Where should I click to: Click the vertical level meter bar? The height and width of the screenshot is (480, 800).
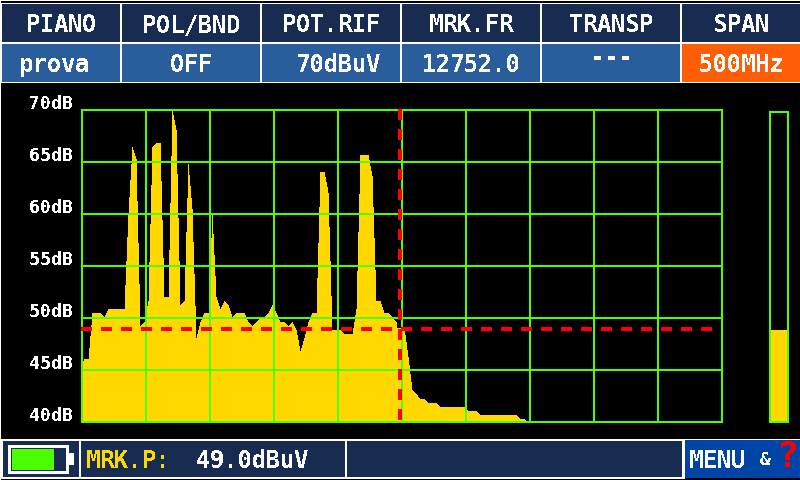click(x=779, y=267)
